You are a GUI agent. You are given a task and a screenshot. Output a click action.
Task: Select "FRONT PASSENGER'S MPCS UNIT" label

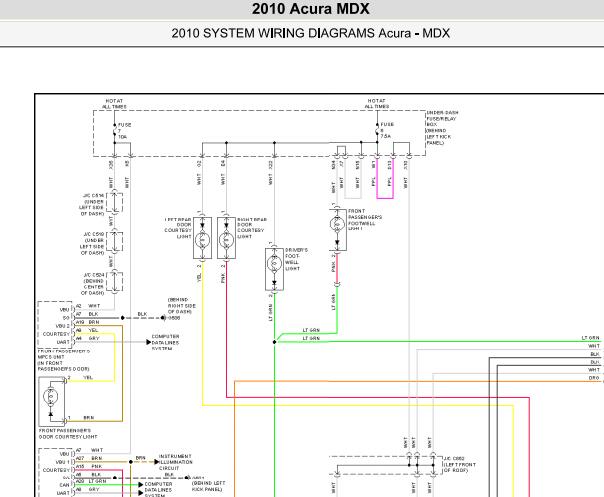[x=64, y=360]
